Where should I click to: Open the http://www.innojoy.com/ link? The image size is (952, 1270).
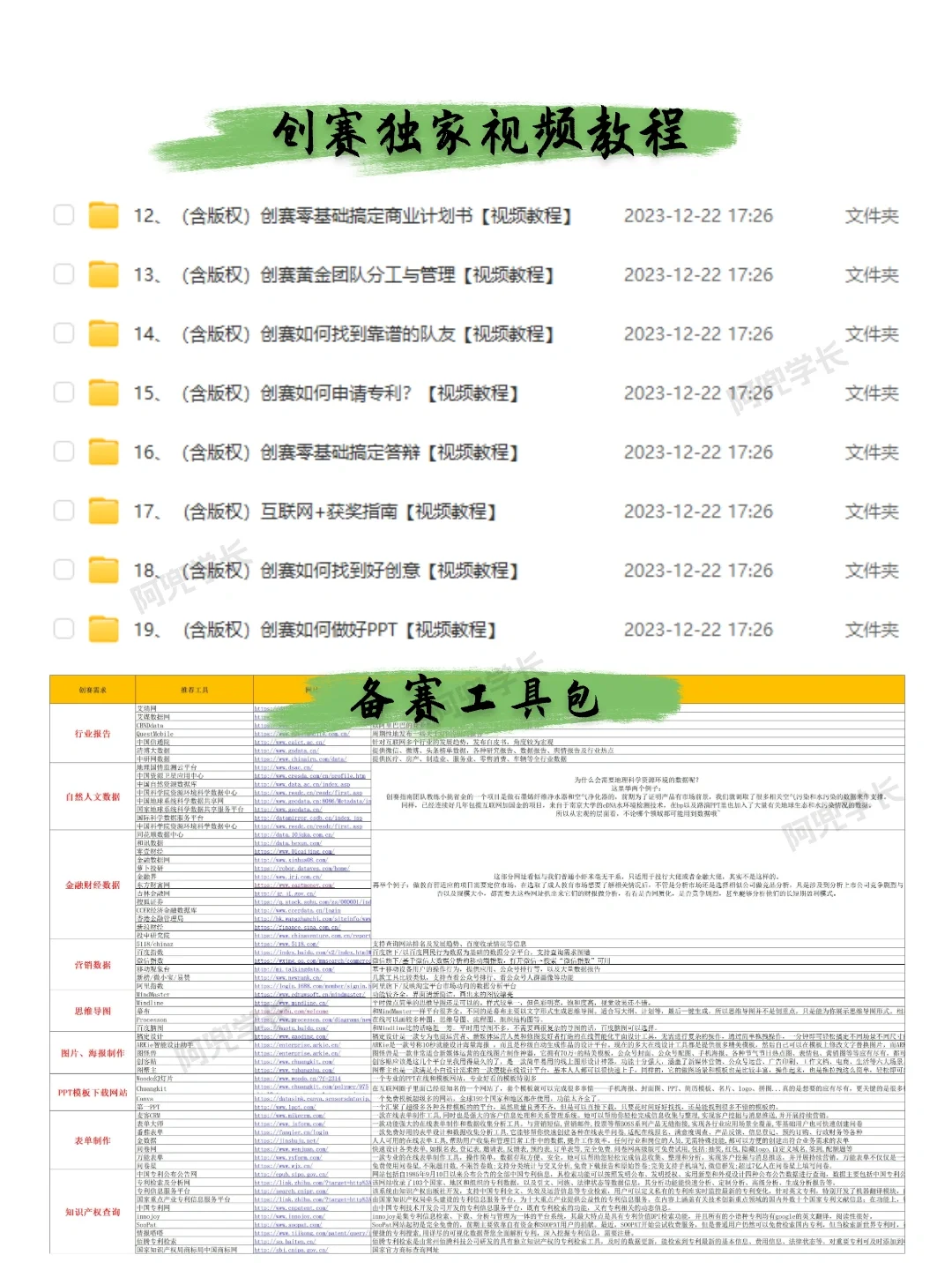[x=289, y=1216]
